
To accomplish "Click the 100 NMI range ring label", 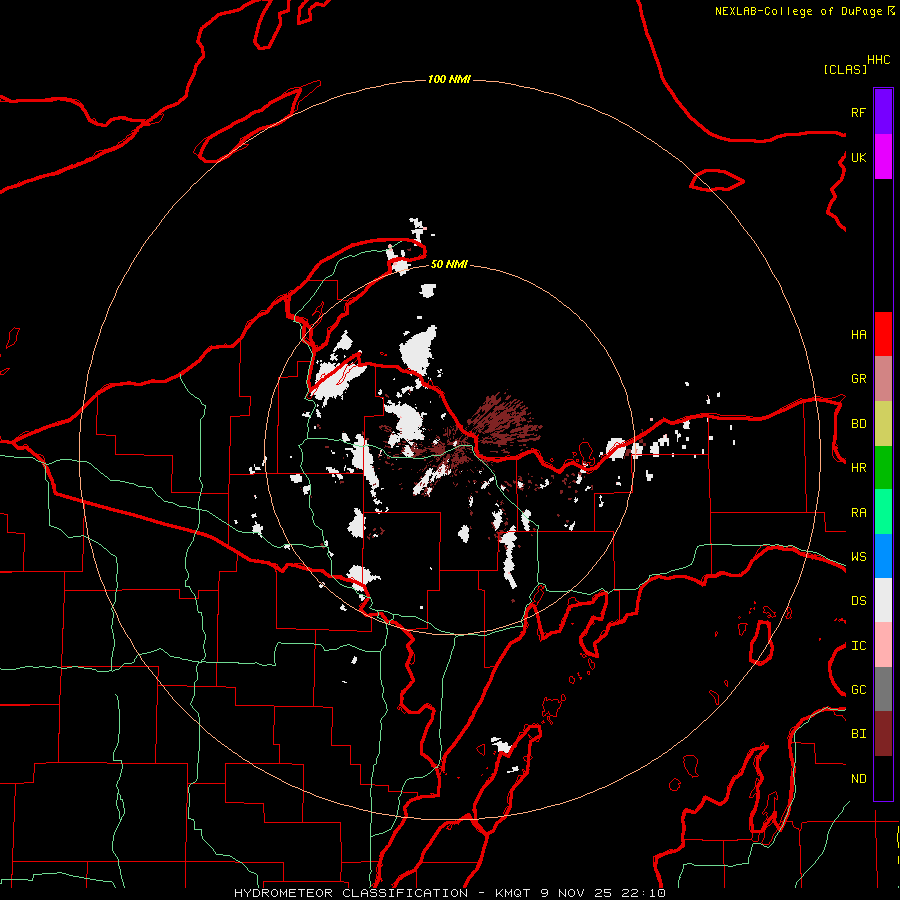I will click(x=449, y=79).
